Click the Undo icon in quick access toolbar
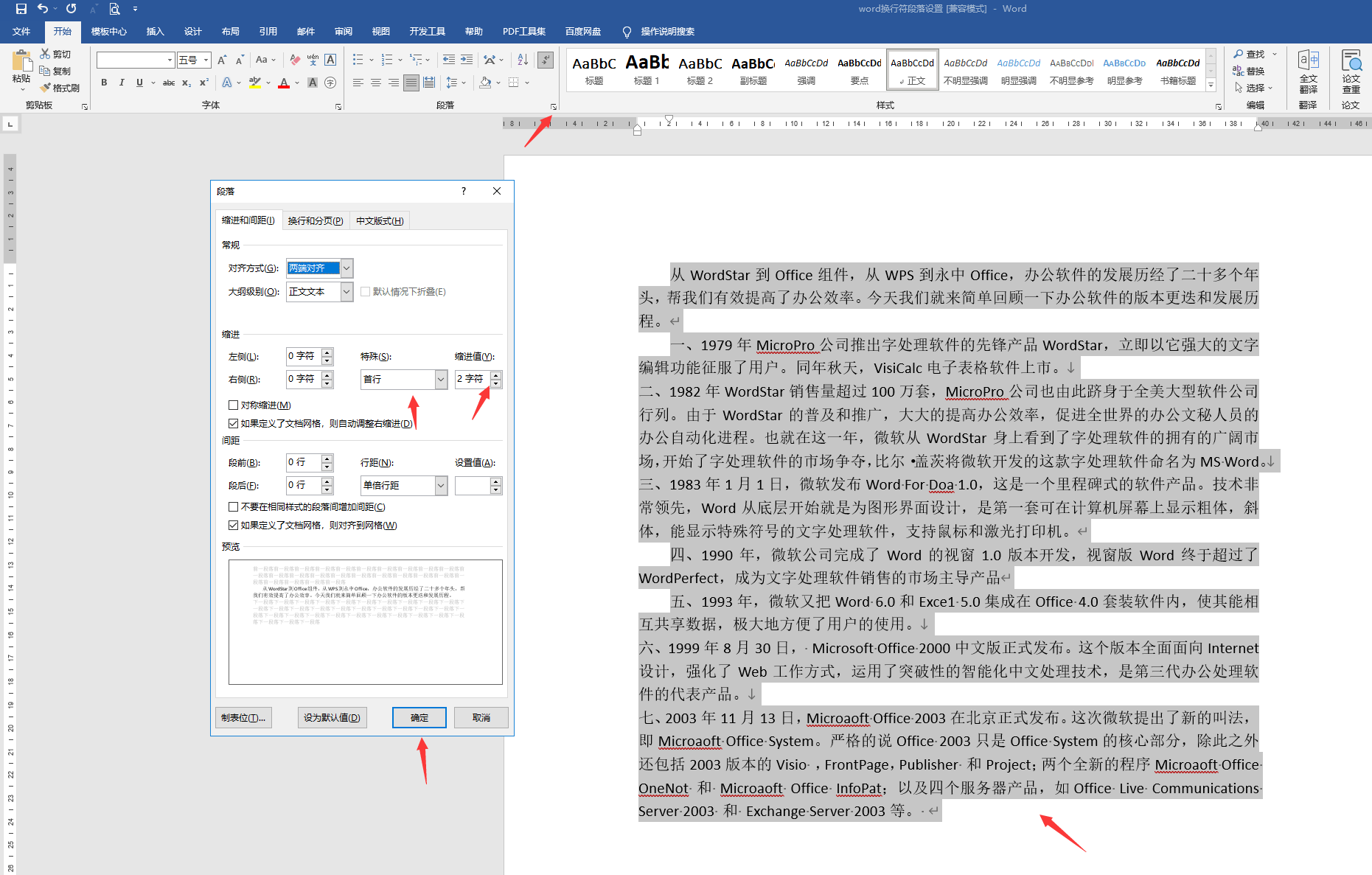The height and width of the screenshot is (875, 1372). click(43, 9)
